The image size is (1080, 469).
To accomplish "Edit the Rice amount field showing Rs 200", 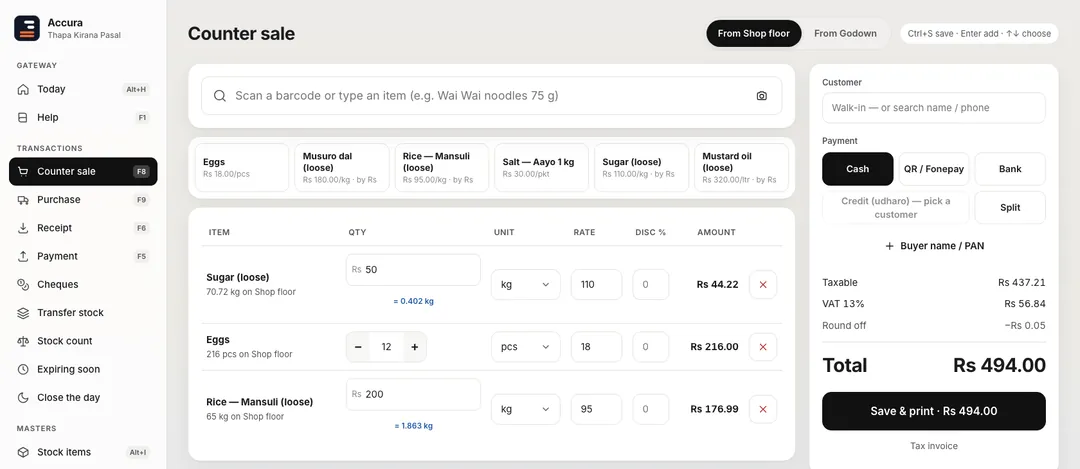I will [413, 395].
